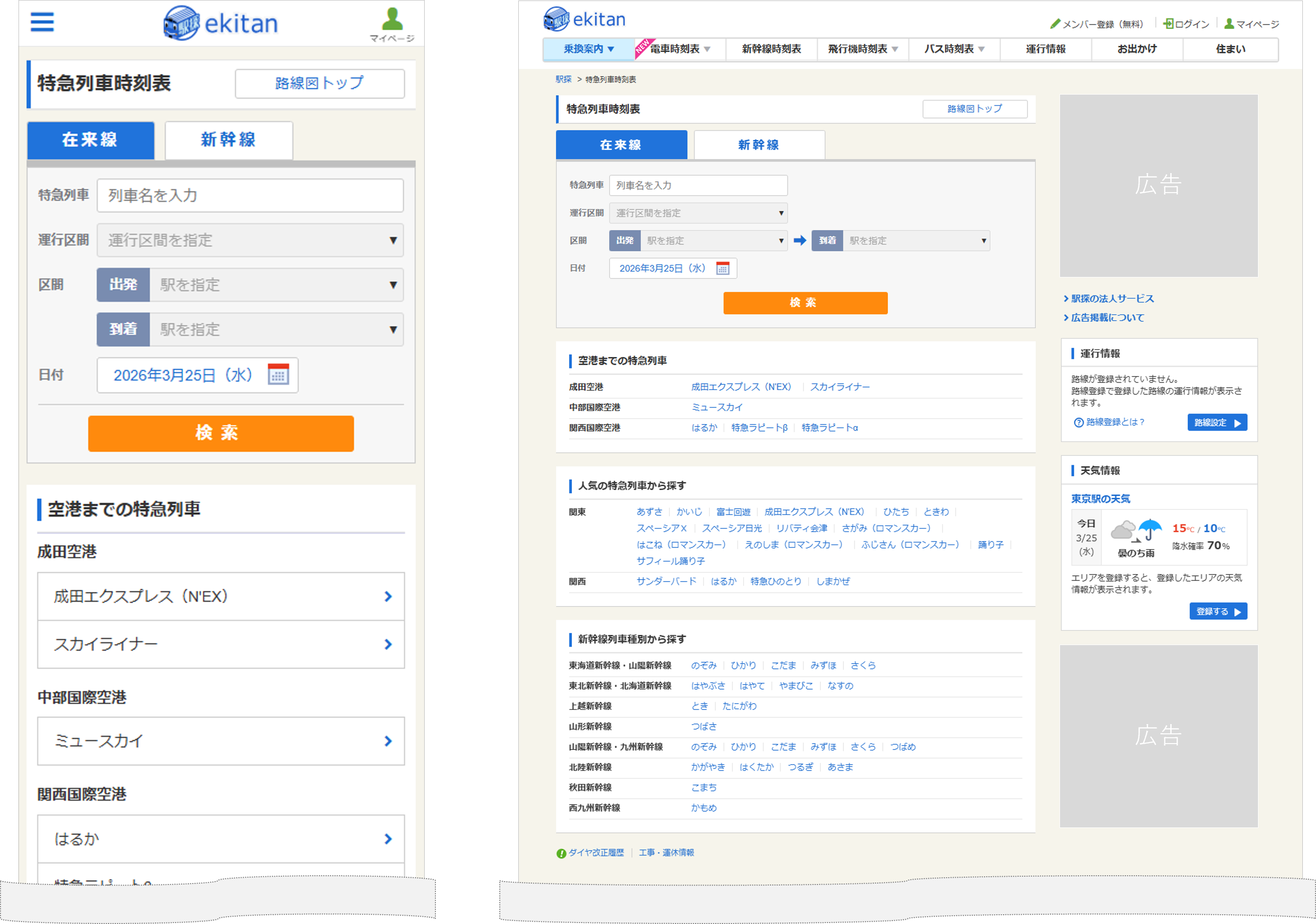Open the mobile date calendar icon
The image size is (1316, 924).
278,374
